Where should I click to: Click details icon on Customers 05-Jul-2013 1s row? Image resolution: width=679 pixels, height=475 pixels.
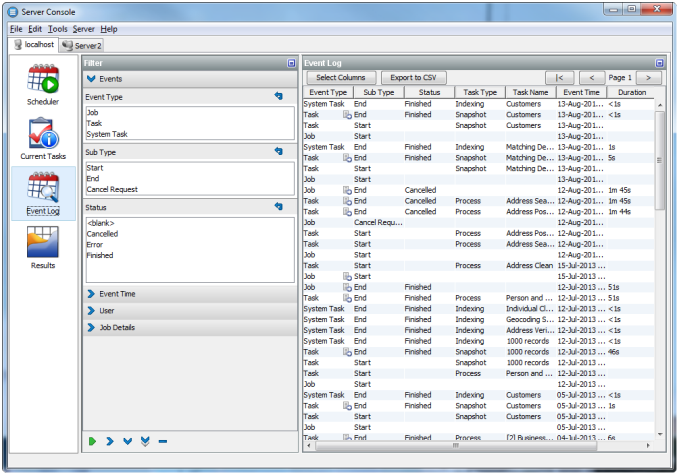coord(347,406)
